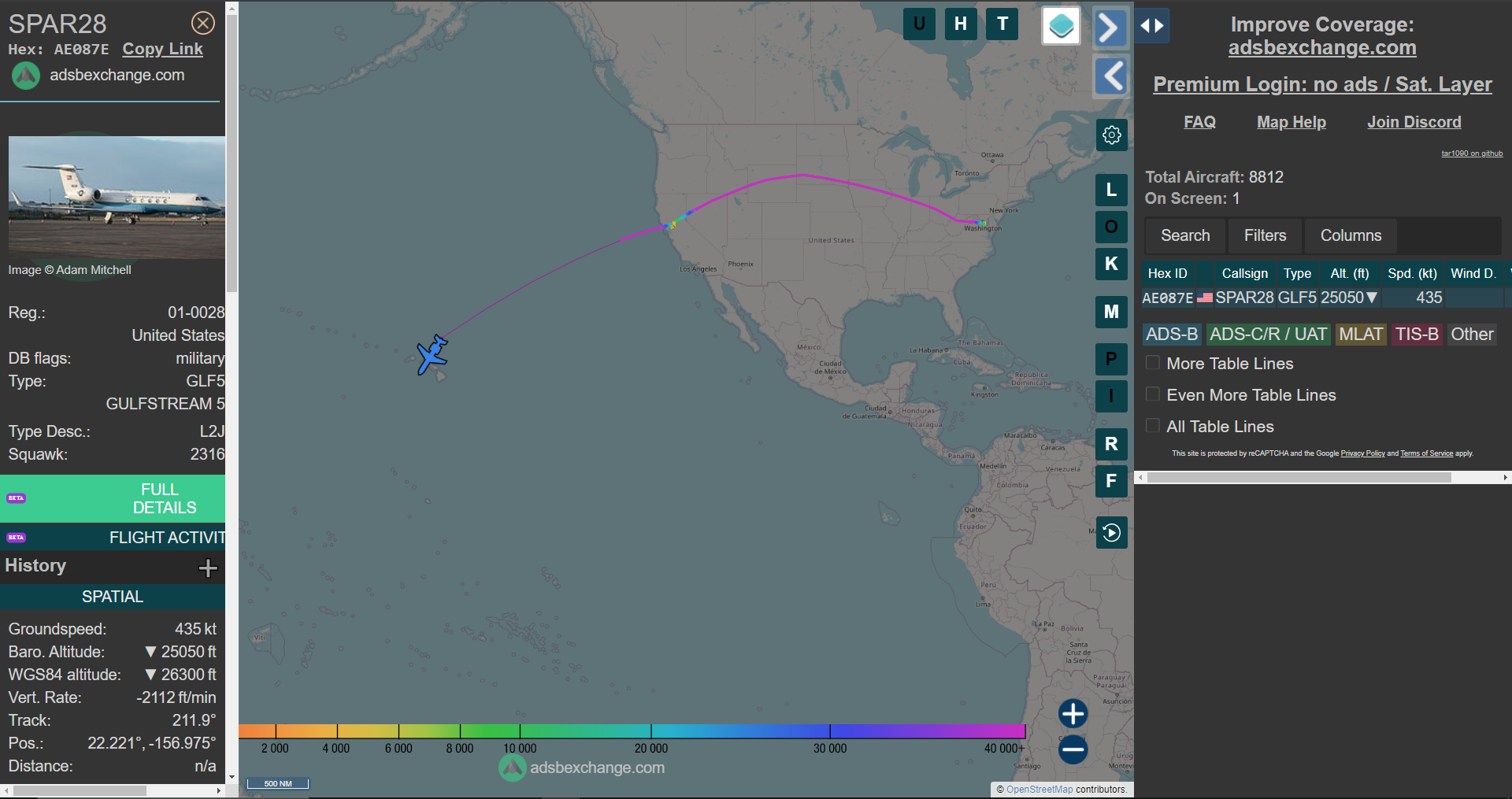This screenshot has width=1512, height=799.
Task: Open FLIGHT ACTIVITY beta button
Action: point(113,538)
